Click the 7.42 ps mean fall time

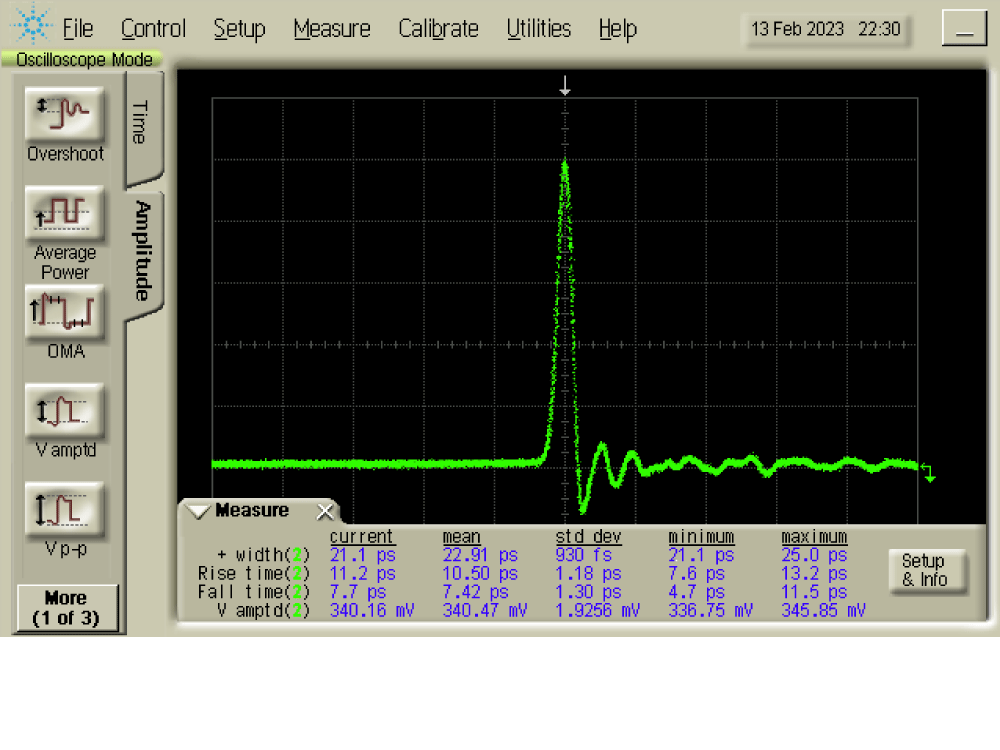coord(476,592)
